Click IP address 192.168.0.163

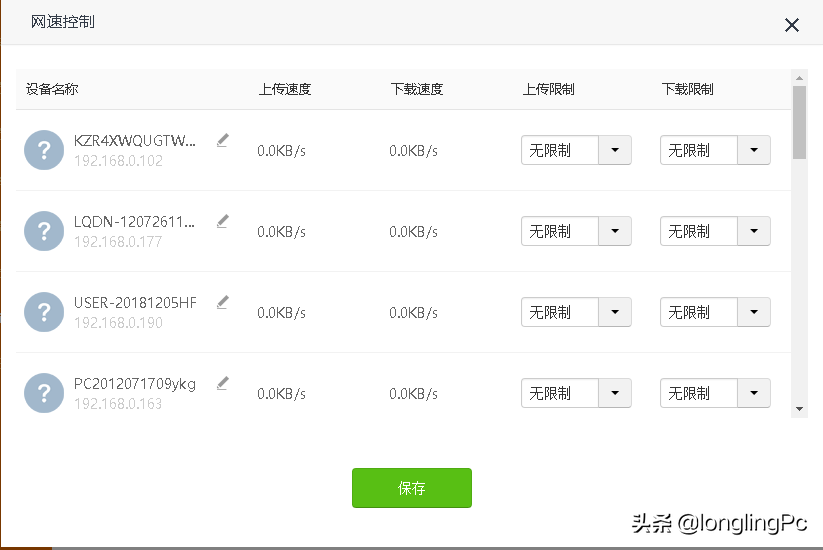pyautogui.click(x=118, y=404)
